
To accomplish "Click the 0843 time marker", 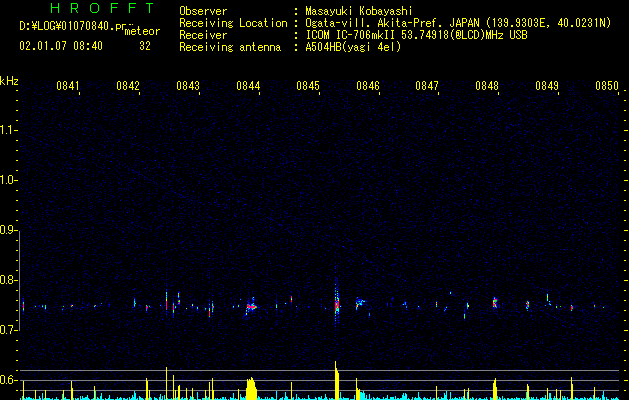I will [x=188, y=86].
